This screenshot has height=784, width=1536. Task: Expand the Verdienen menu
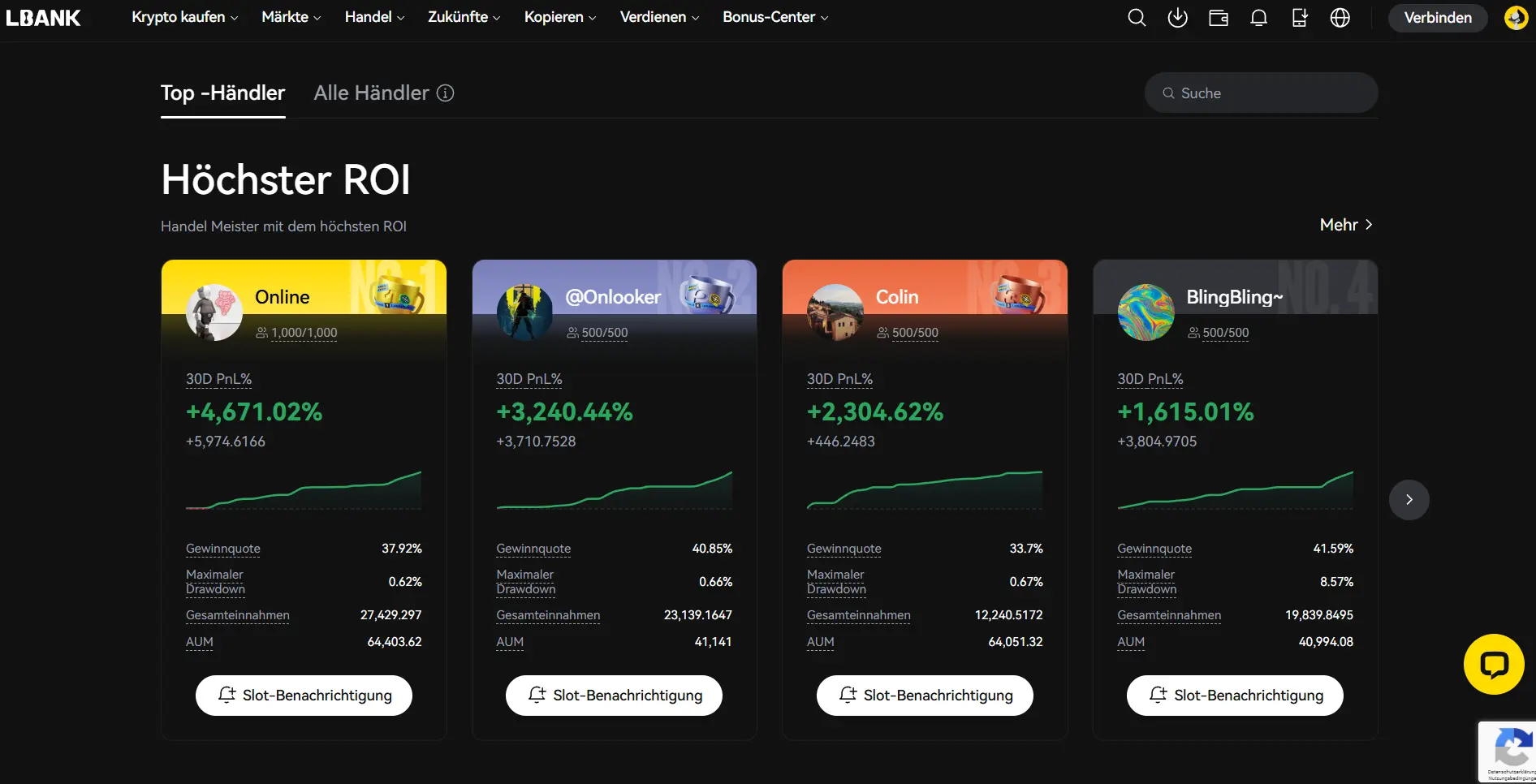pyautogui.click(x=659, y=17)
